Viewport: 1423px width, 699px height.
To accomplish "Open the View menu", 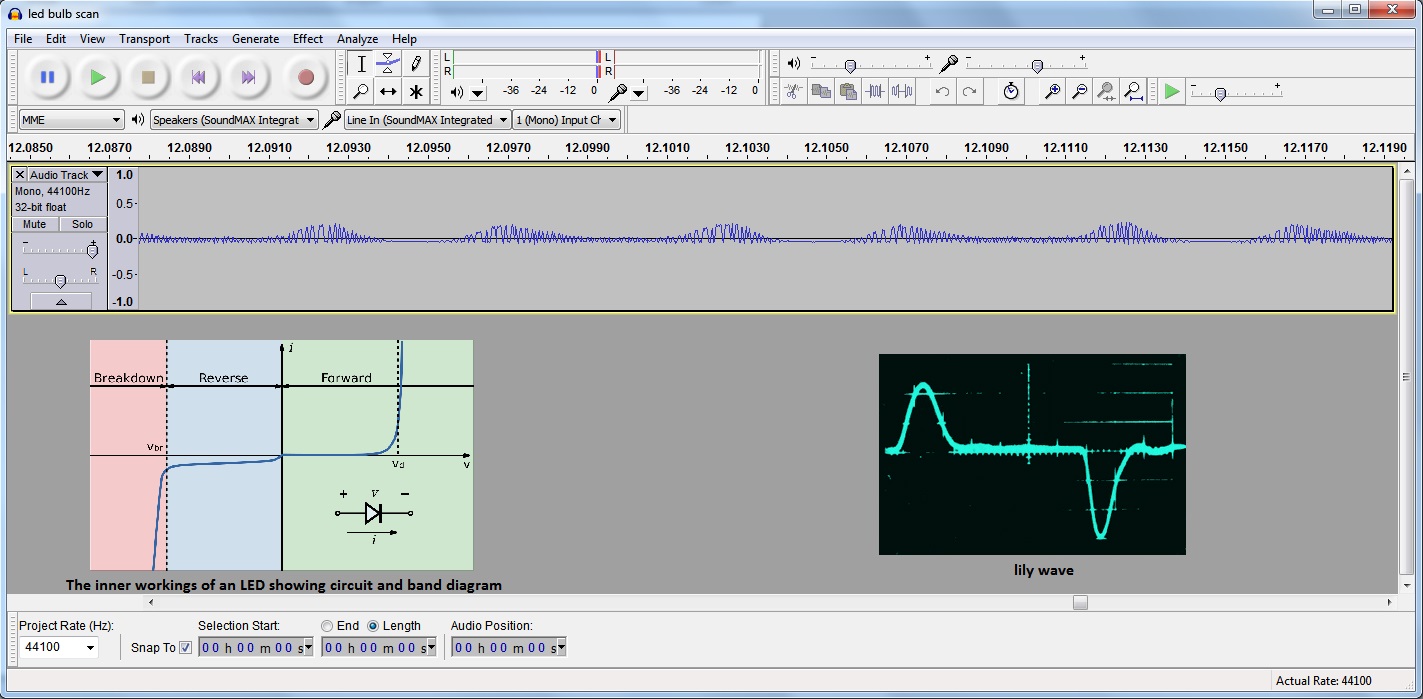I will pyautogui.click(x=92, y=39).
